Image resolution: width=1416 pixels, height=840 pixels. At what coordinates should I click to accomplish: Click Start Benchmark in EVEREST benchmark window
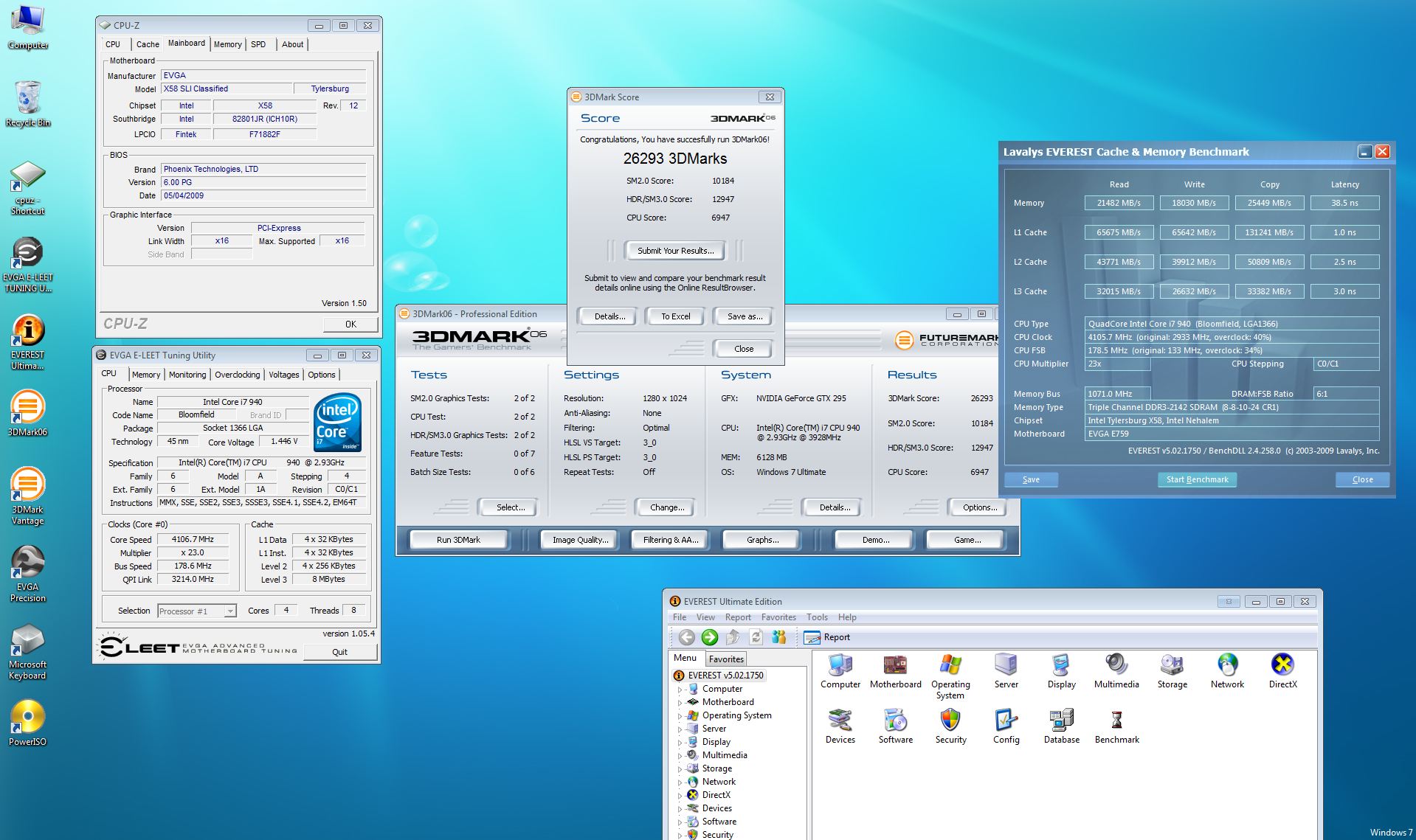(1197, 479)
